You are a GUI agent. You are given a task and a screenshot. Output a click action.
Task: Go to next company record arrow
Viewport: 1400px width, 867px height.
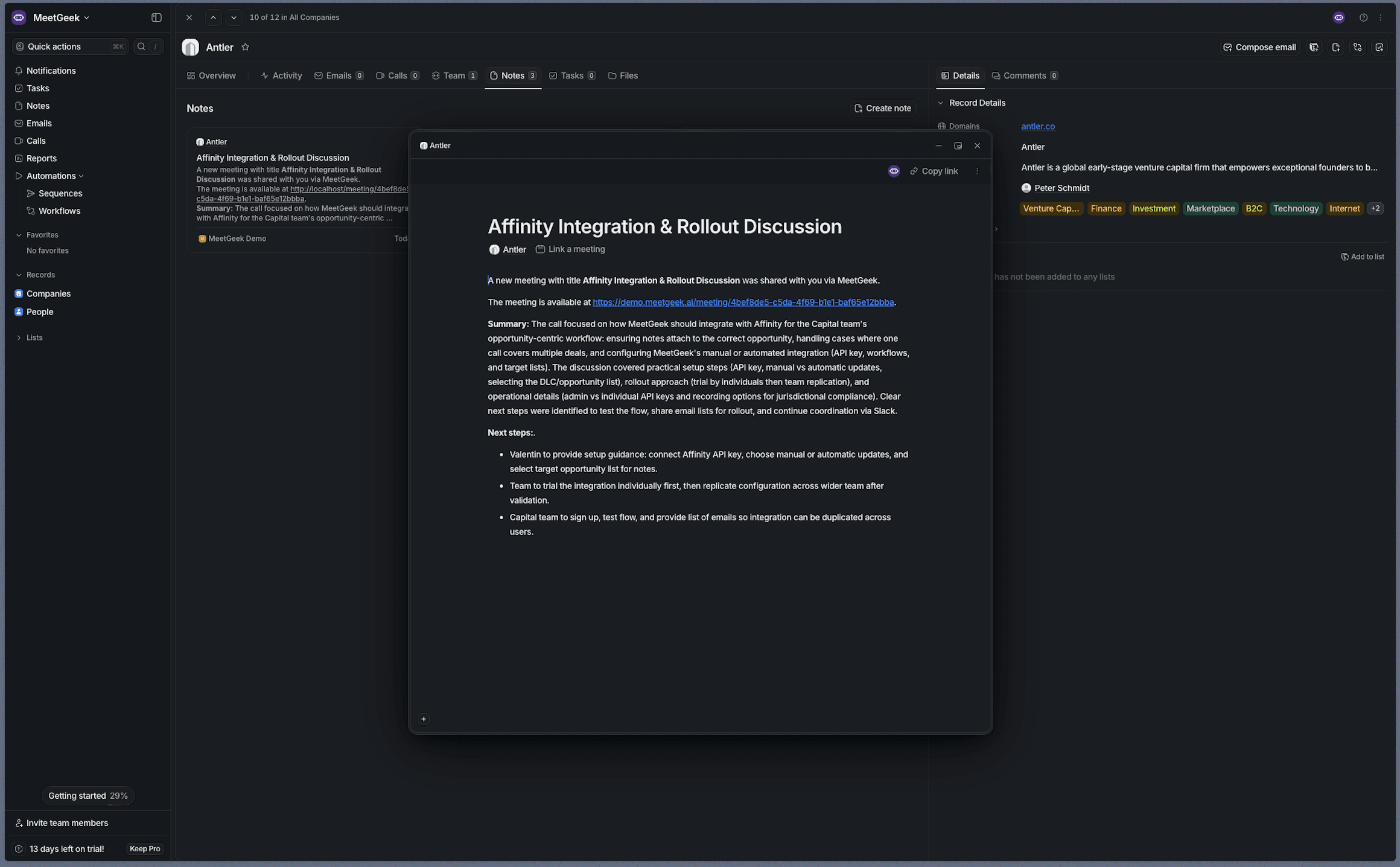click(234, 18)
